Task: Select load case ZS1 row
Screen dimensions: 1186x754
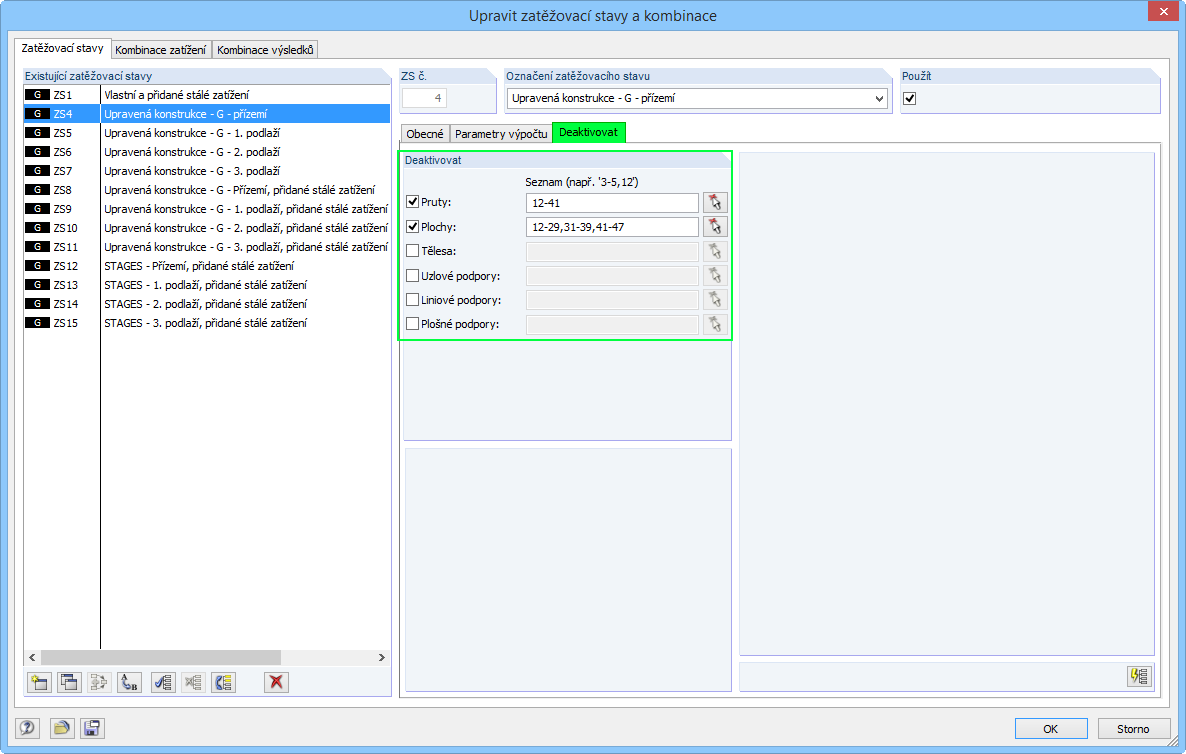Action: pos(207,95)
